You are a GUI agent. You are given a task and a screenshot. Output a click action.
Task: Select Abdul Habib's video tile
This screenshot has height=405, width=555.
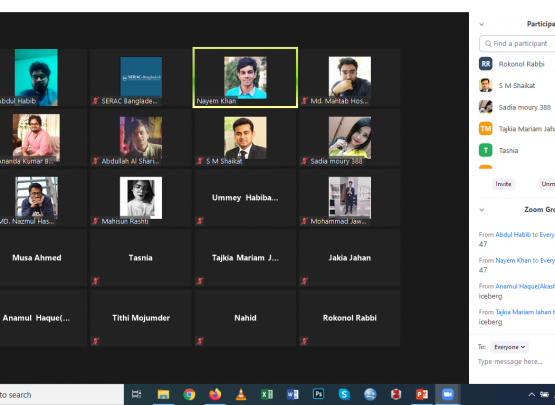coord(43,78)
